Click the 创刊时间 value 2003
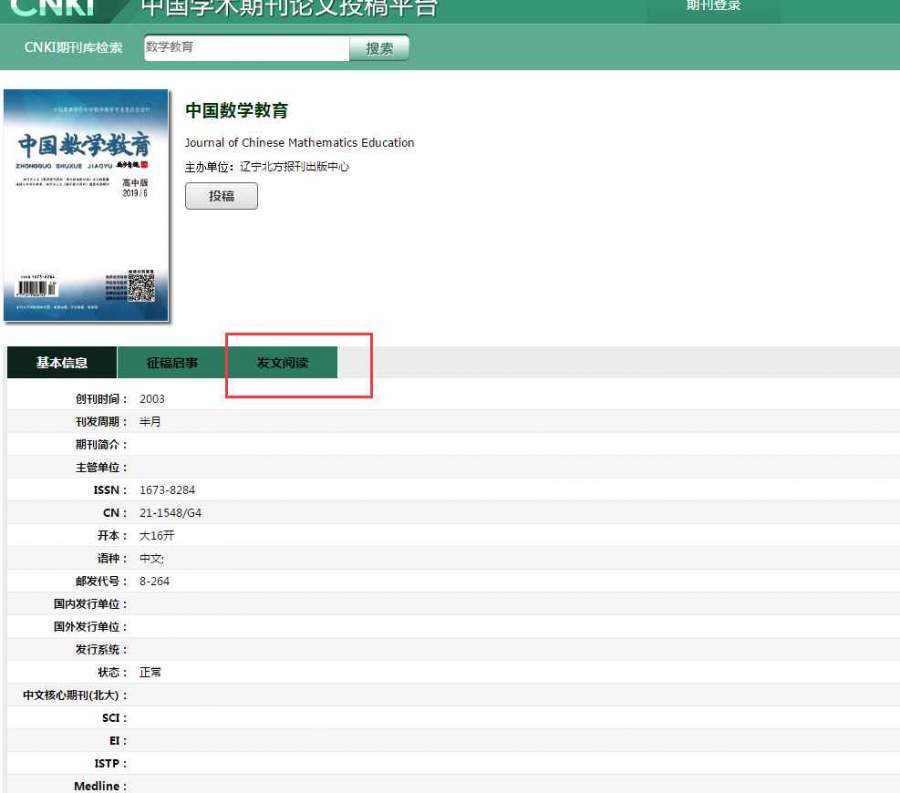Viewport: 900px width, 793px height. coord(152,399)
